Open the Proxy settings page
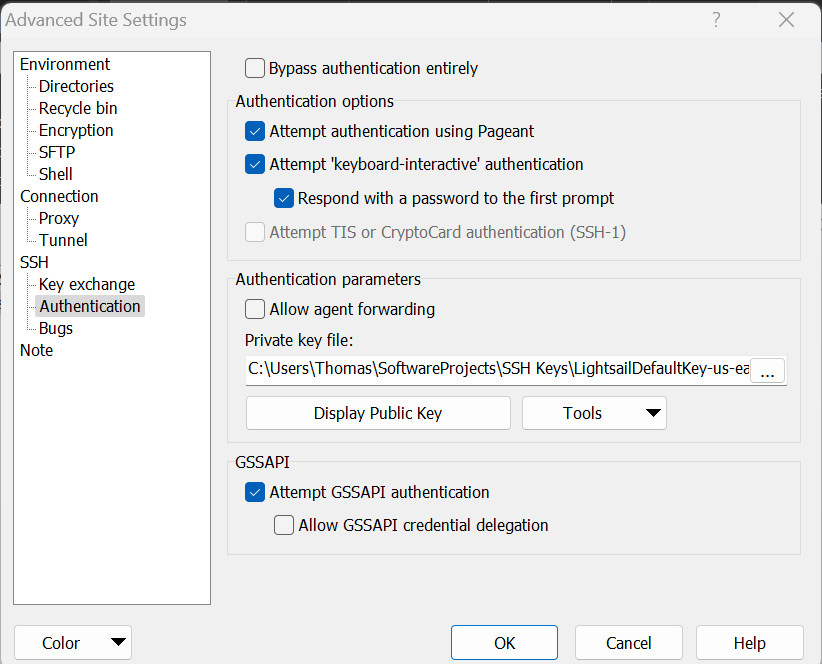Screen dimensions: 822x664 coord(58,218)
